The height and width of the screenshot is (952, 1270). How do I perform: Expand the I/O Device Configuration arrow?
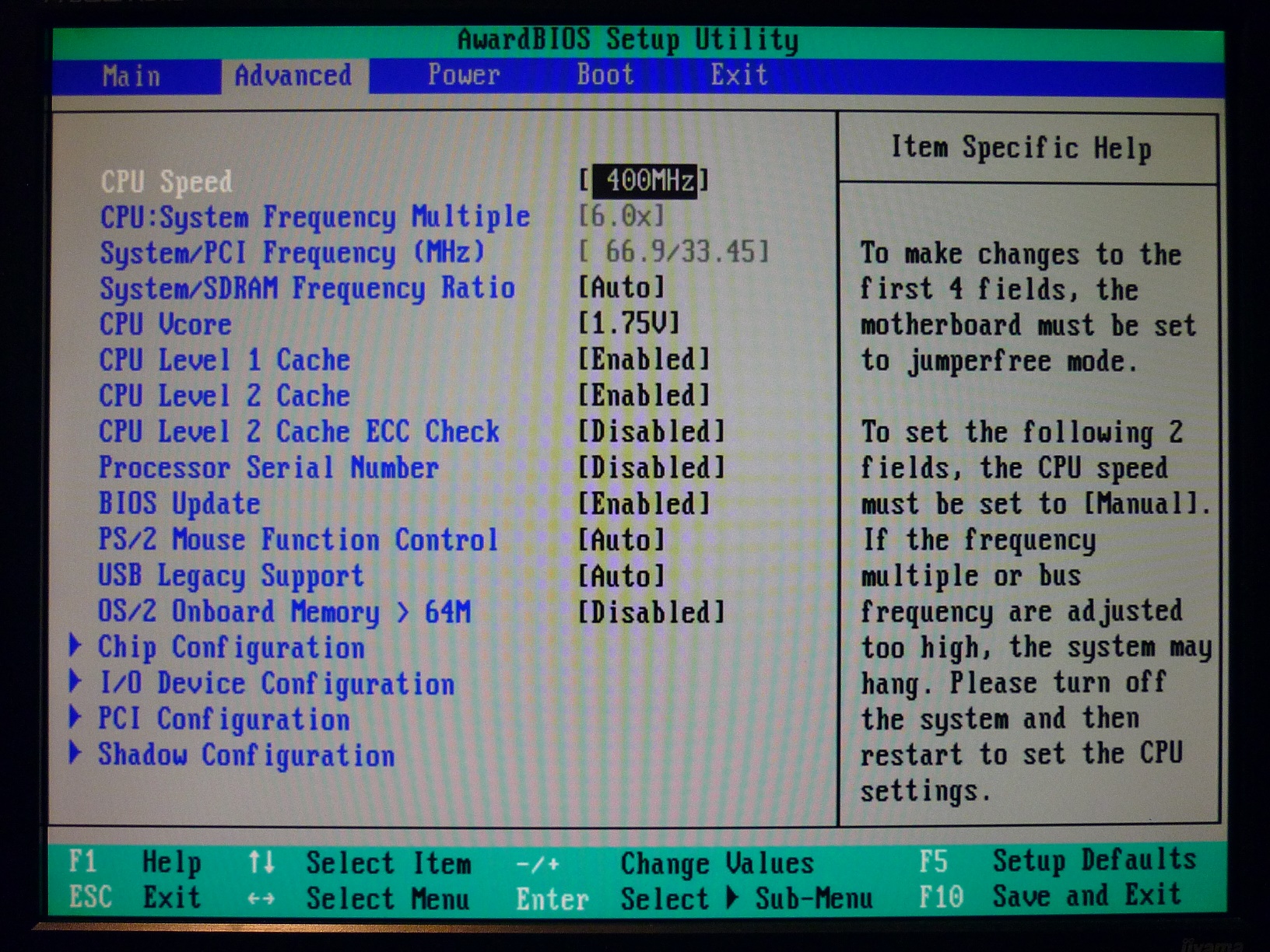click(x=75, y=681)
